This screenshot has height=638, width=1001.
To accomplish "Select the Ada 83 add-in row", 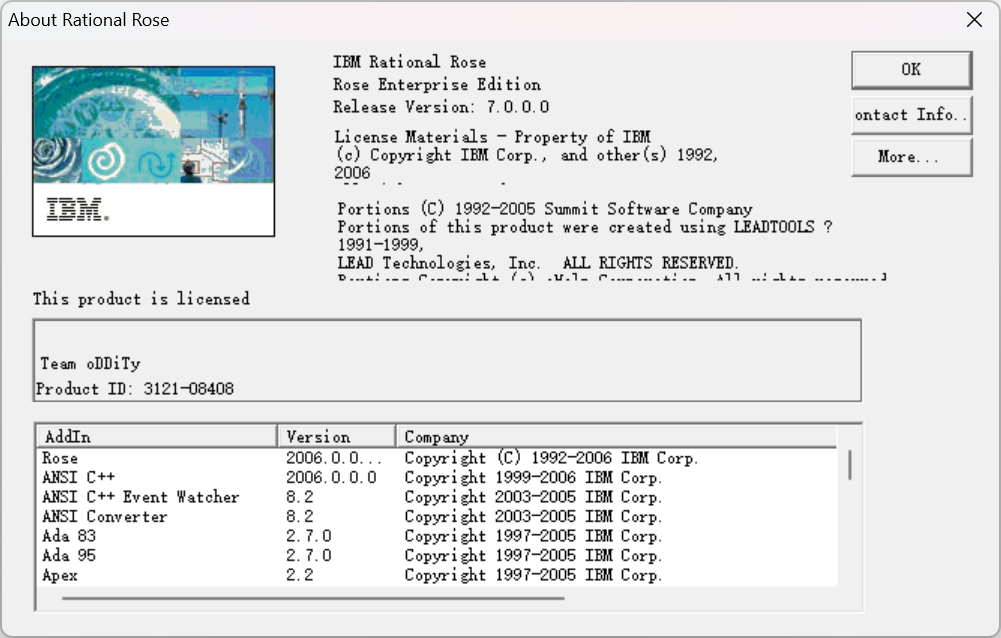I will pos(437,536).
